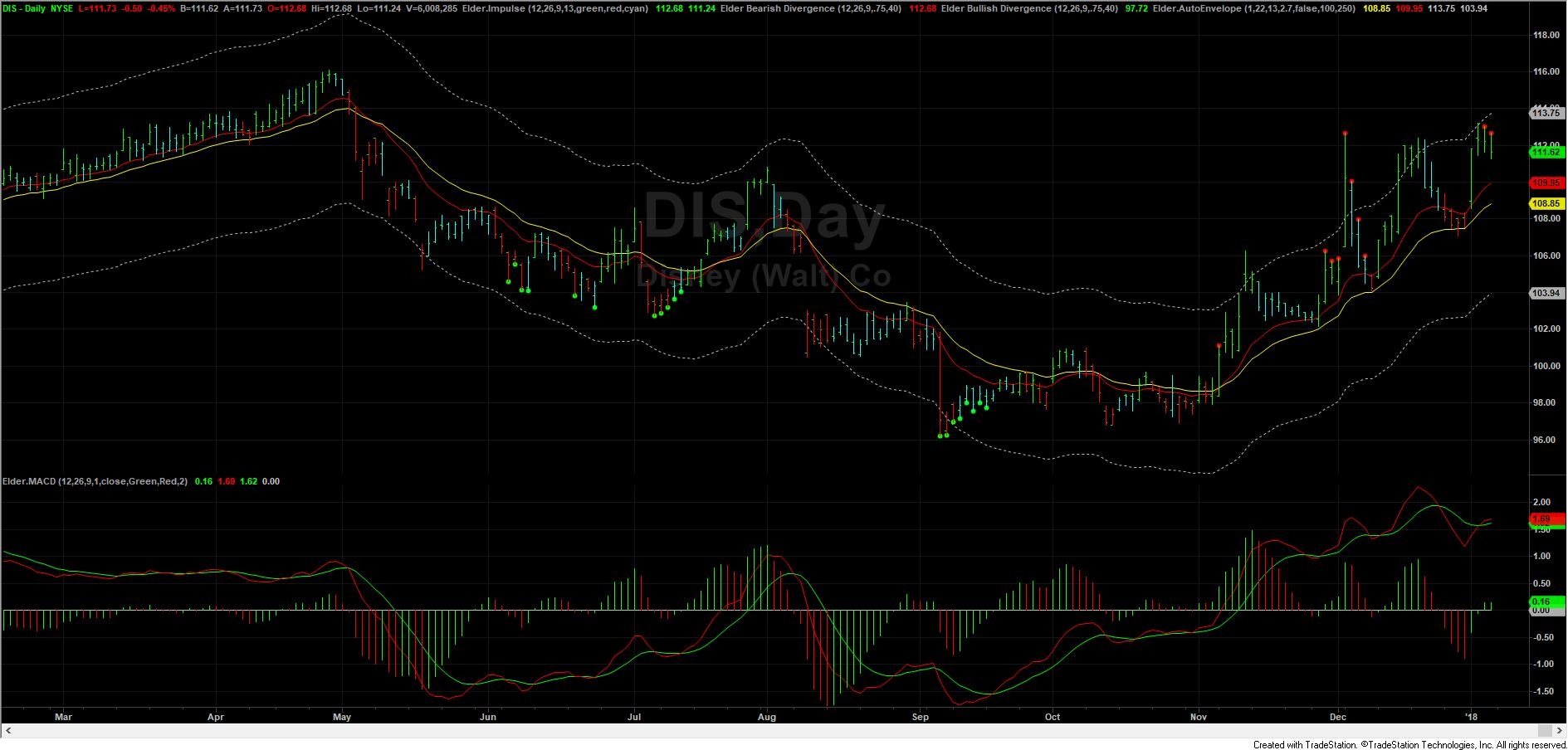The height and width of the screenshot is (750, 1568).
Task: Click the NYSE exchange label
Action: tap(63, 8)
